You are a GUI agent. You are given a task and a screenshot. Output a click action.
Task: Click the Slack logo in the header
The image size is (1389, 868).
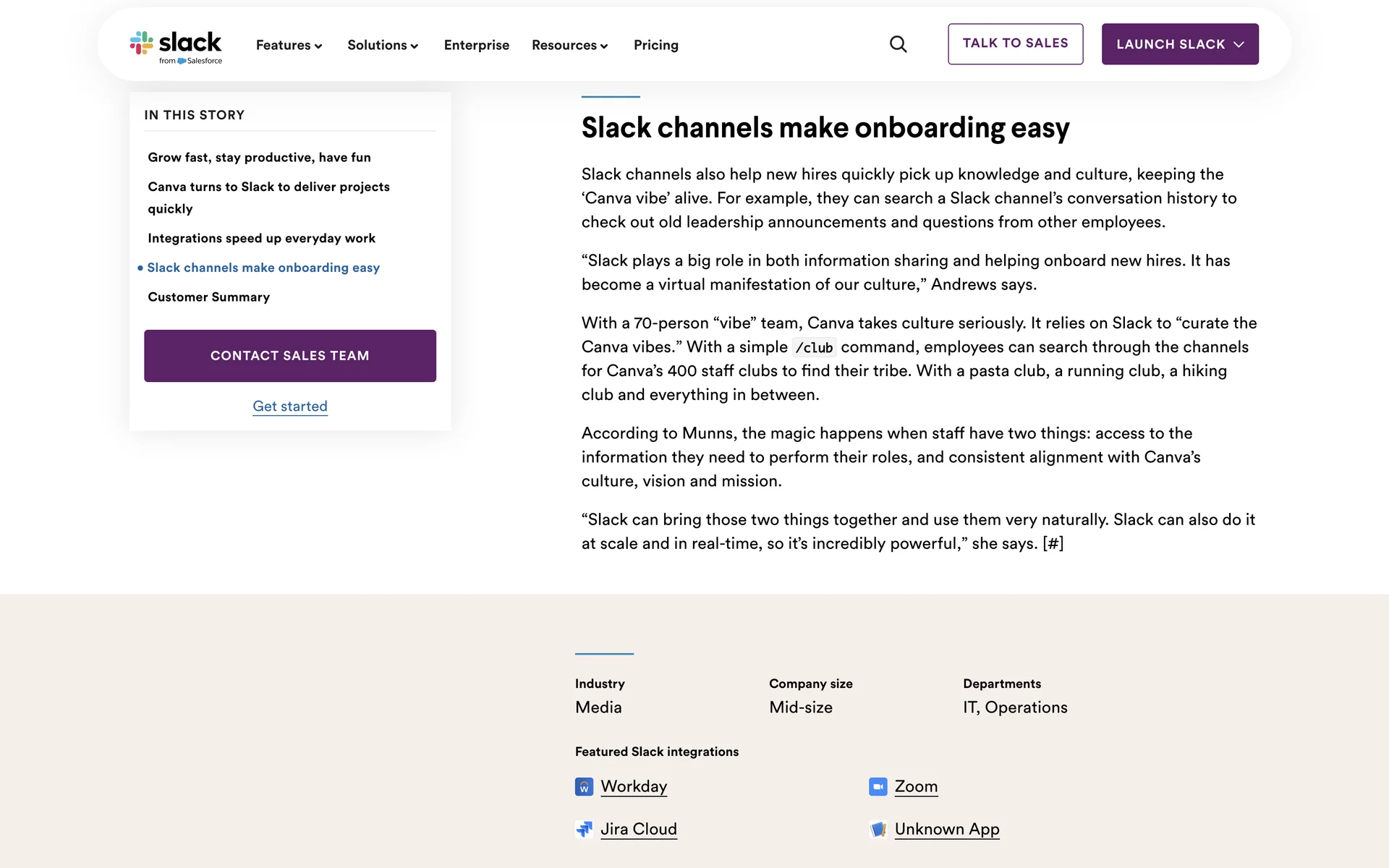(176, 46)
